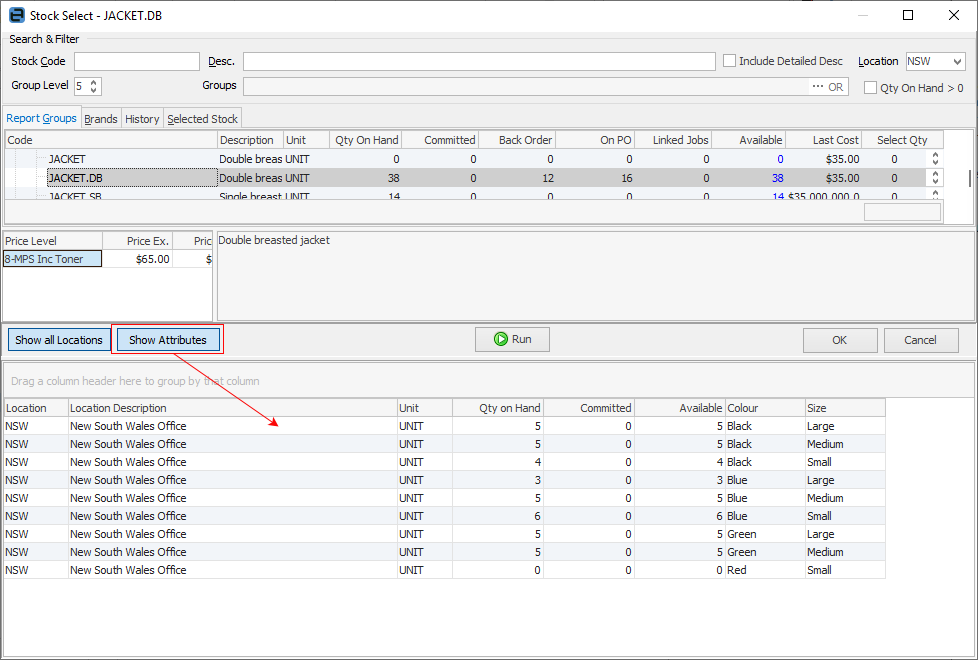Screen dimensions: 978x660
Task: Click the Groups ellipsis browse button
Action: [x=818, y=87]
